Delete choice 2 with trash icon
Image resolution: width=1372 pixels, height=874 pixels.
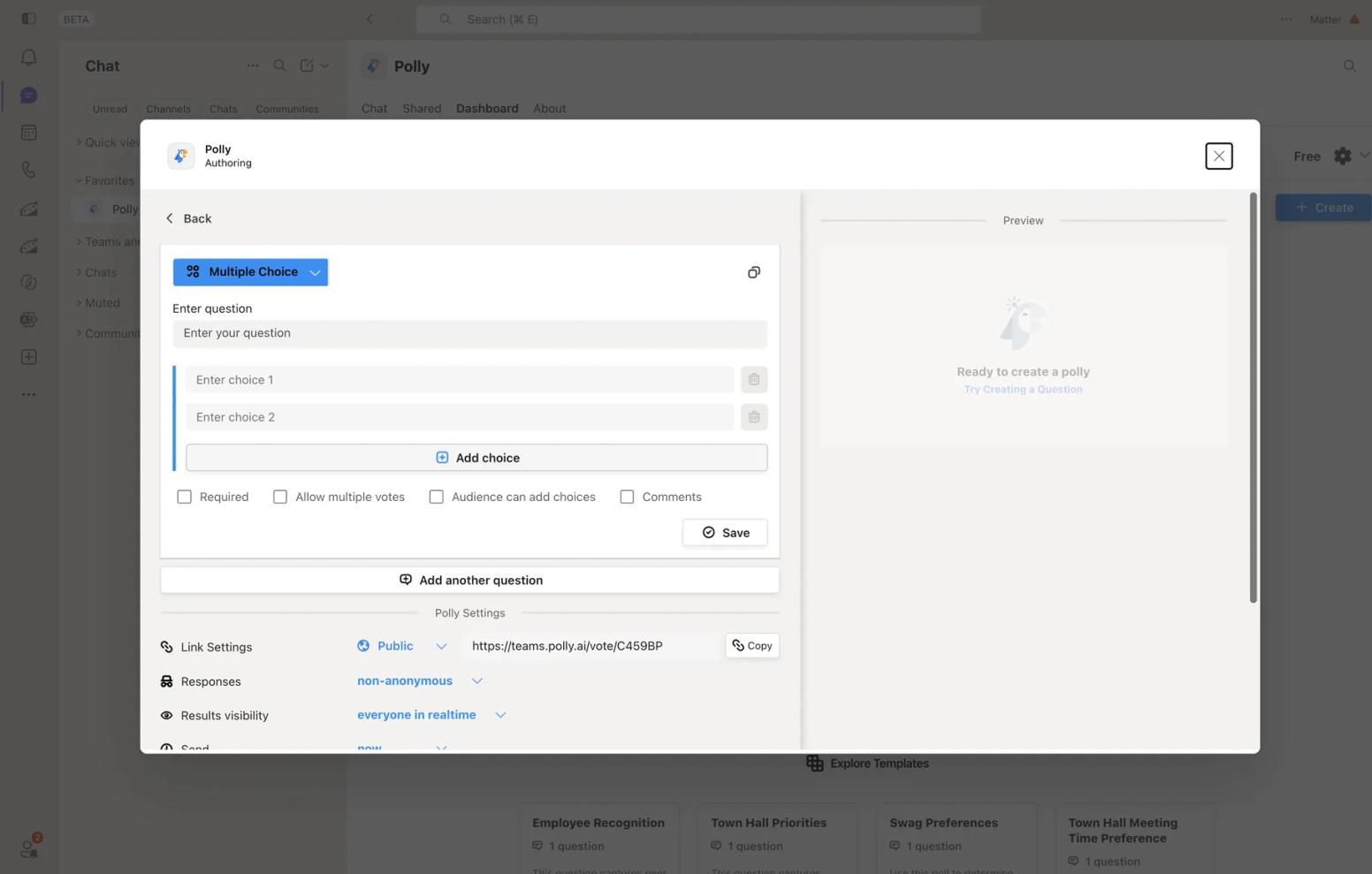tap(753, 417)
